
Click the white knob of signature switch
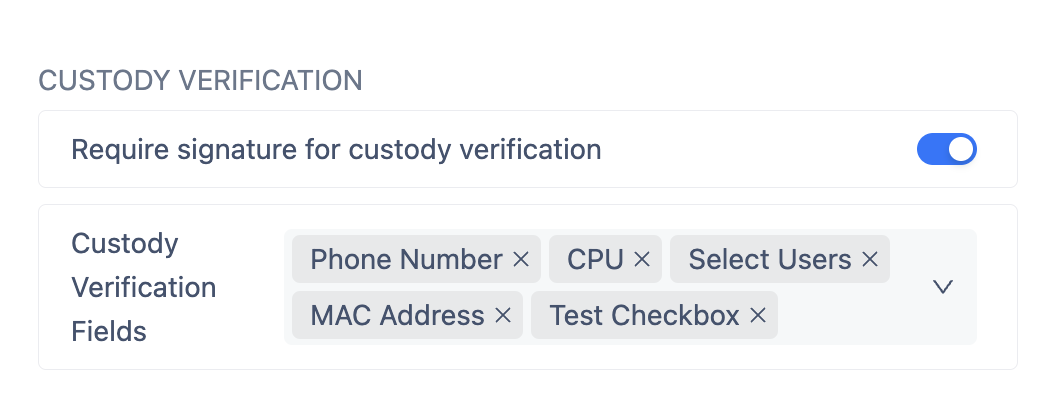pos(960,150)
